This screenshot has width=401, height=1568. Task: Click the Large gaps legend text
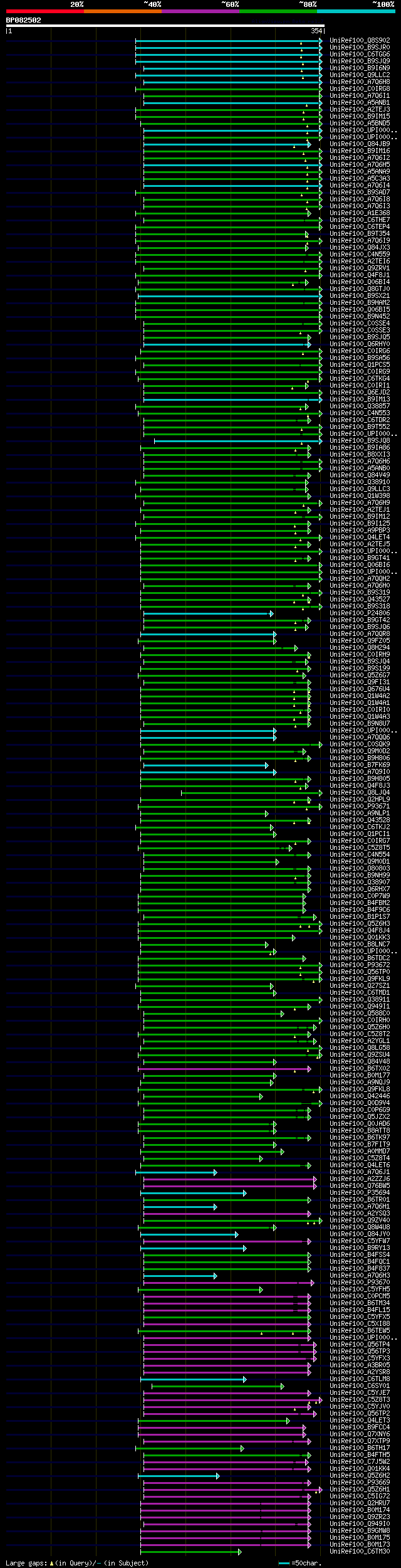tap(77, 1563)
